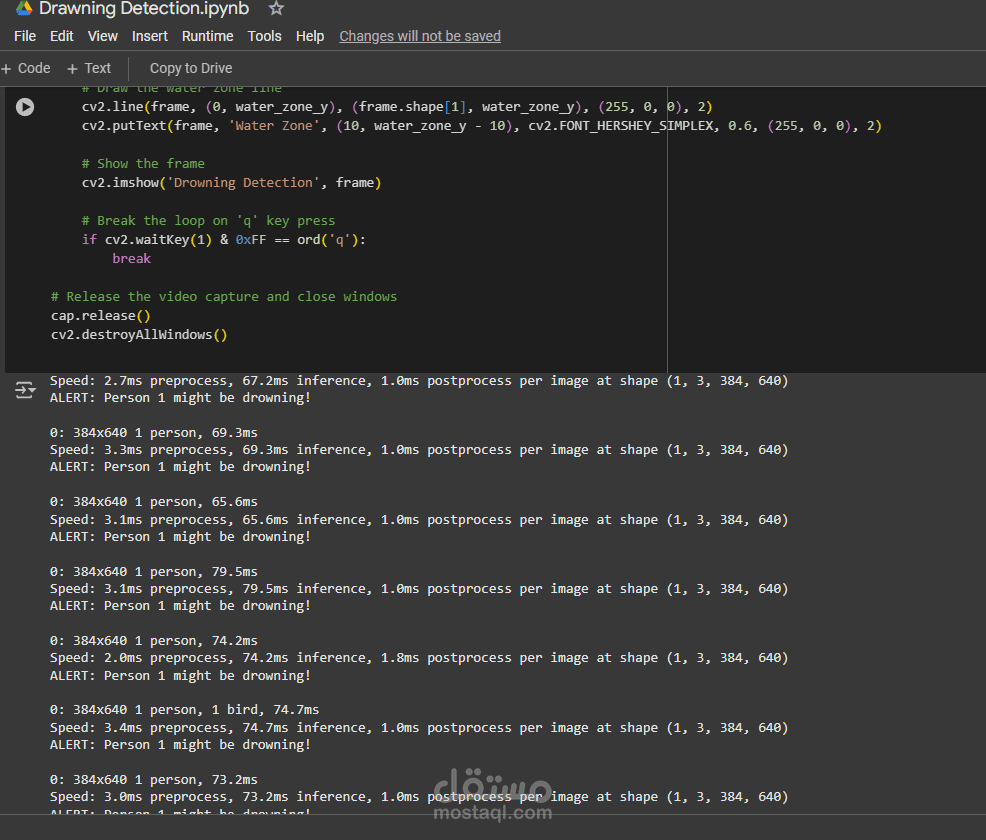Open the Help menu
The width and height of the screenshot is (986, 840).
pyautogui.click(x=310, y=36)
